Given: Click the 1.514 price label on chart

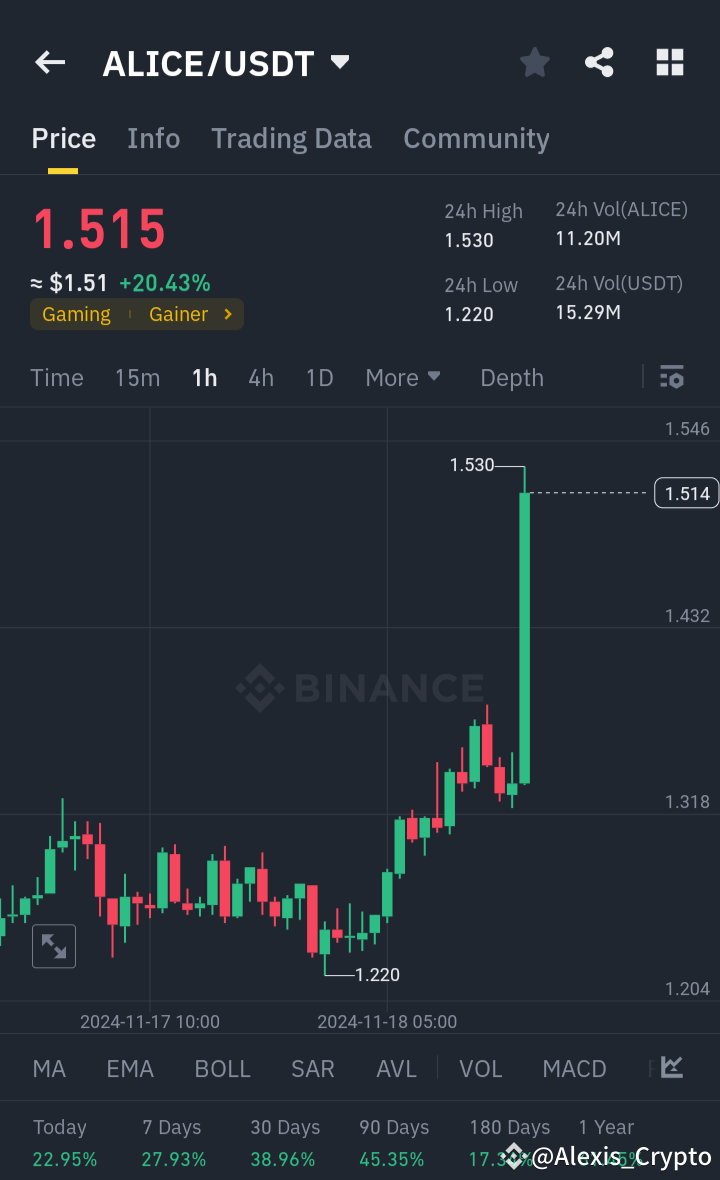Looking at the screenshot, I should 686,493.
